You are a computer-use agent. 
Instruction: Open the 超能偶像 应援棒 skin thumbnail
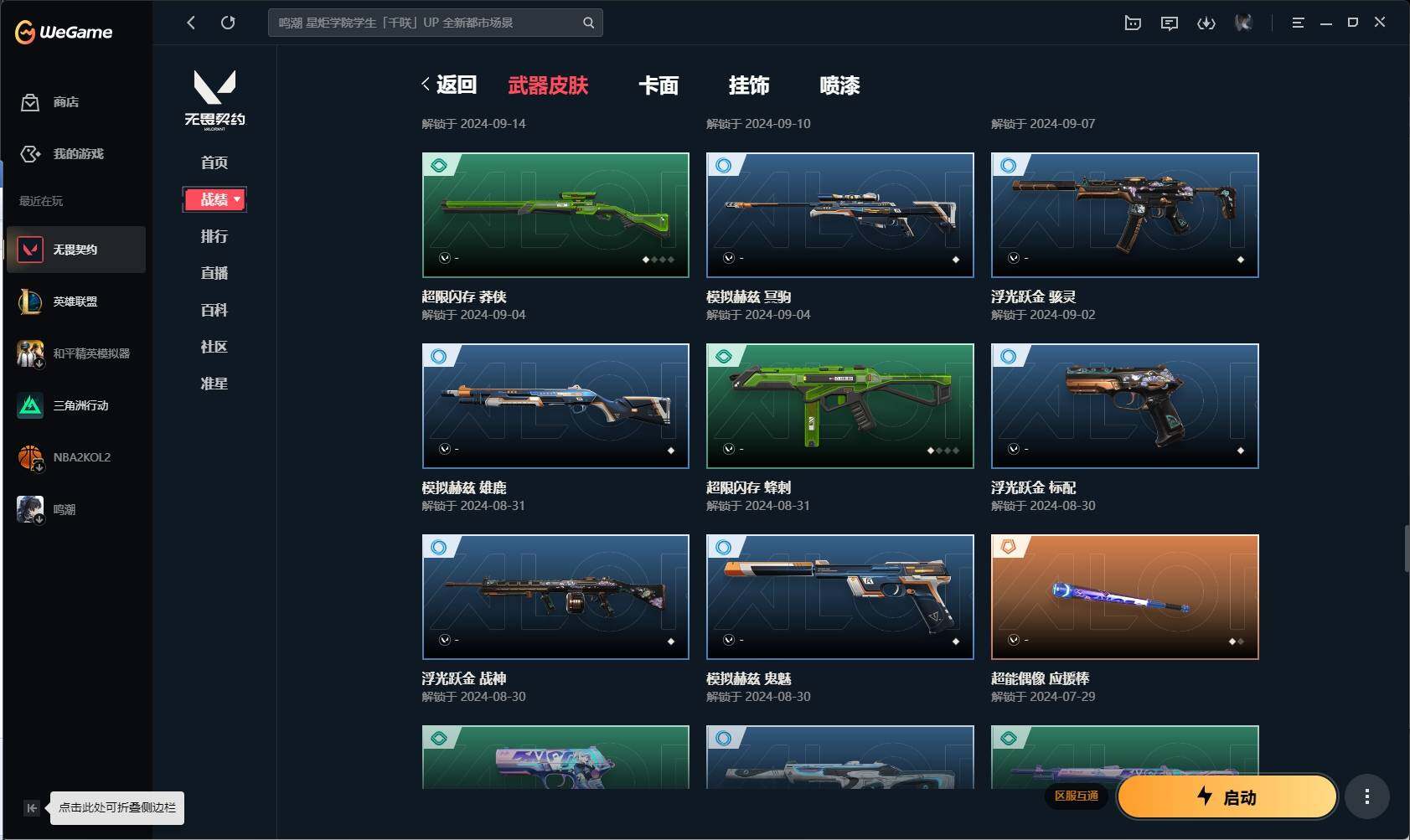(x=1125, y=596)
